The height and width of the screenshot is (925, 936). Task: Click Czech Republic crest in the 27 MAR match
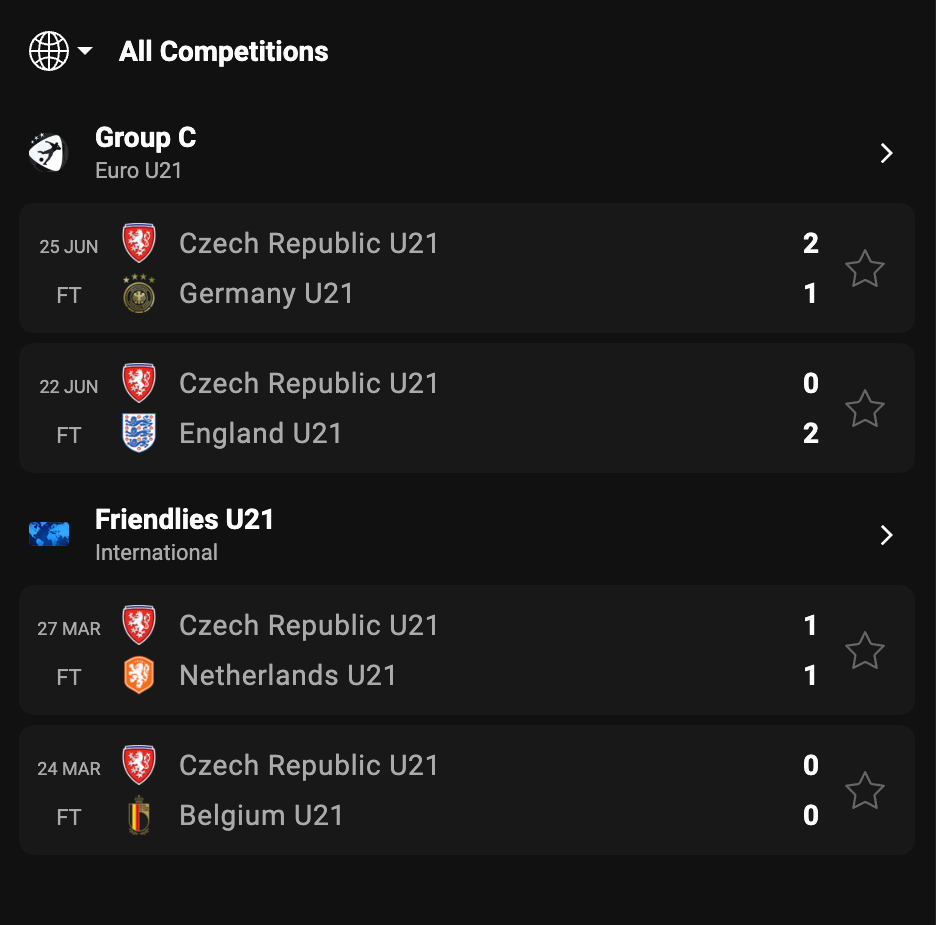tap(139, 626)
